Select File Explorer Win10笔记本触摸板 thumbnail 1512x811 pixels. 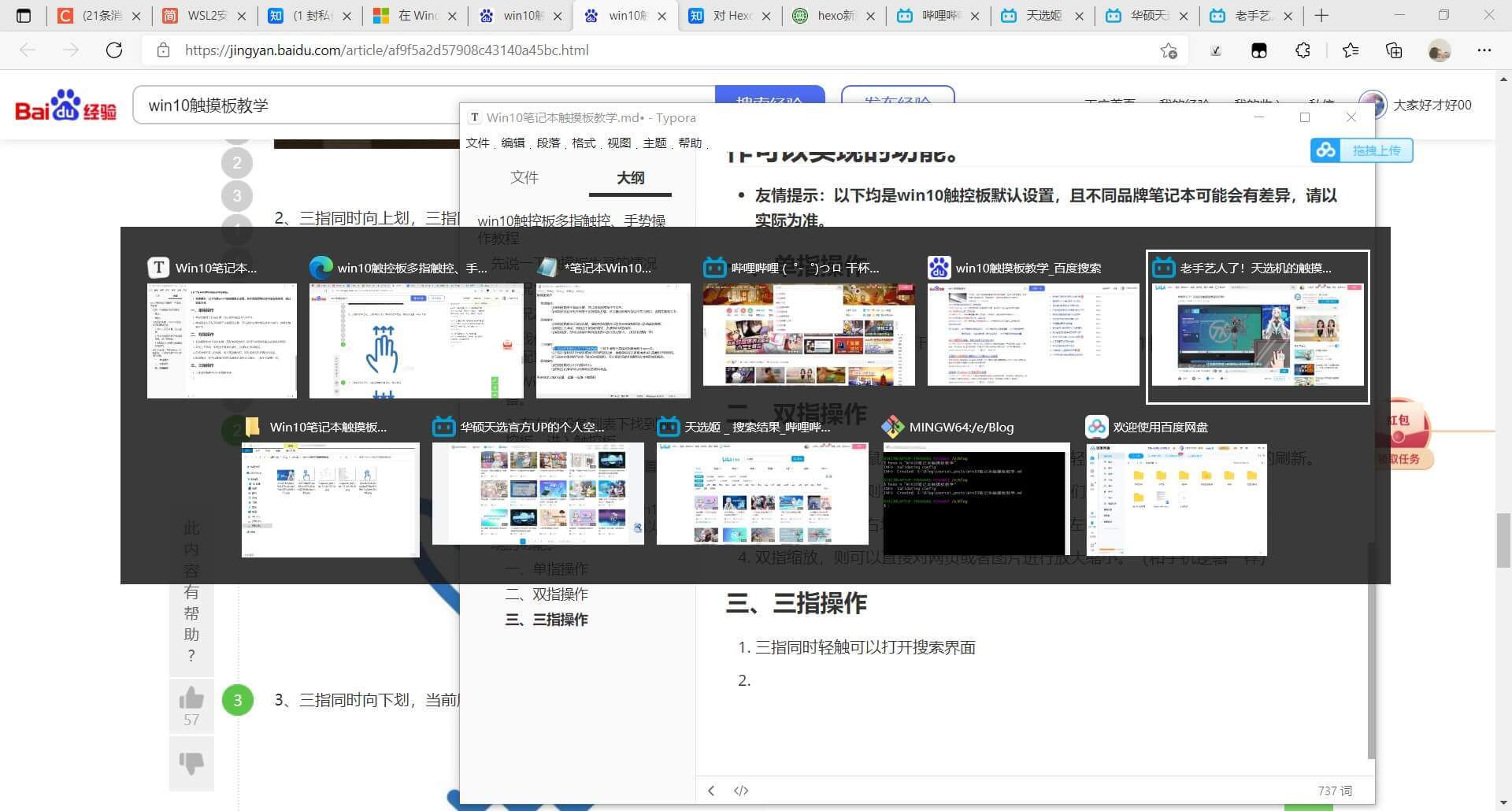click(x=330, y=487)
